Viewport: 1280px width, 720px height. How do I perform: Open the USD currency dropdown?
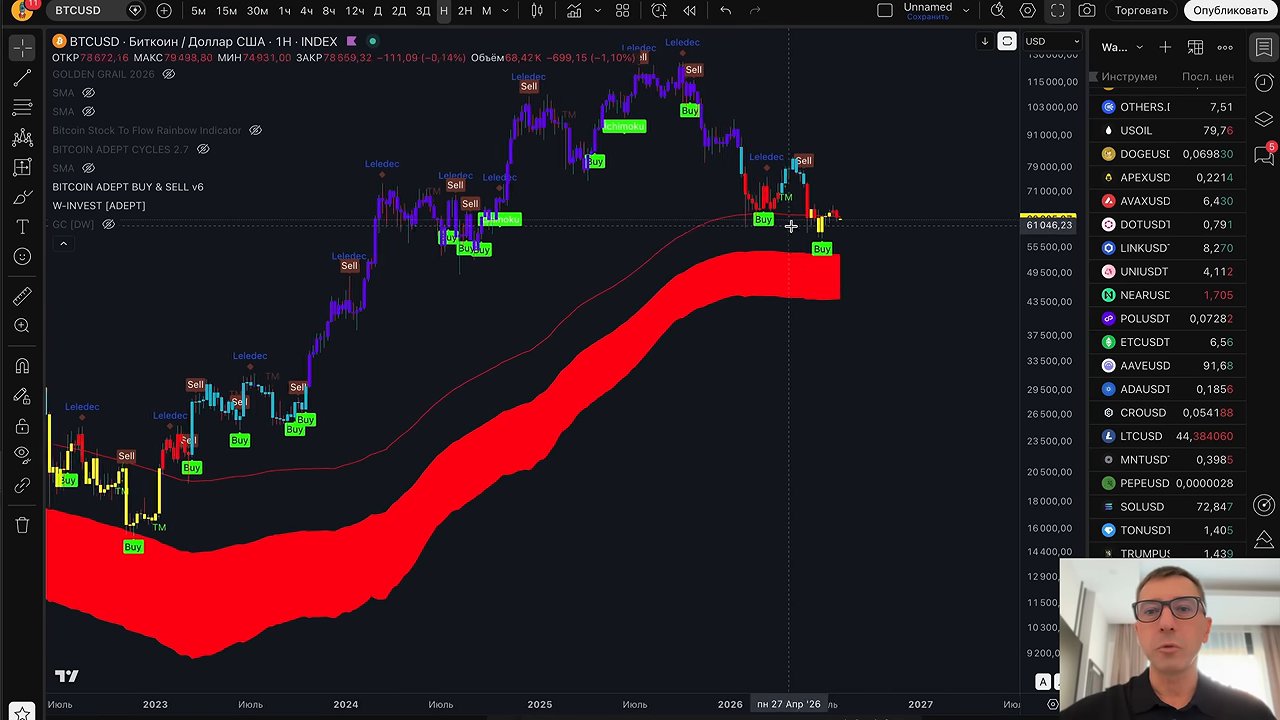pos(1052,41)
